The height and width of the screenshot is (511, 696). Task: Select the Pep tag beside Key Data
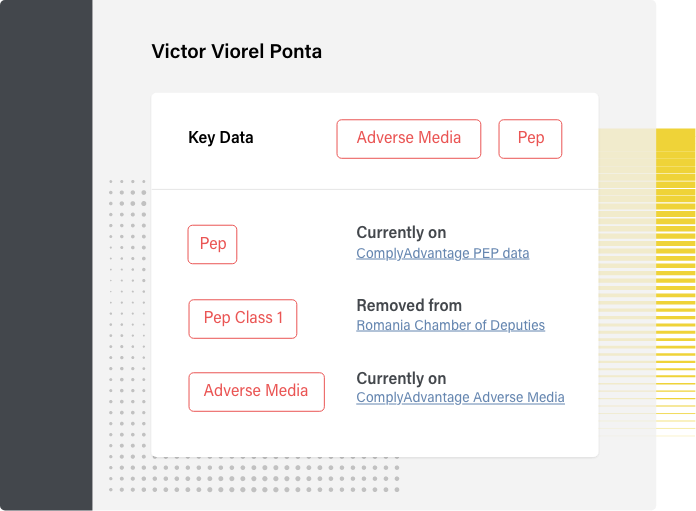(530, 139)
